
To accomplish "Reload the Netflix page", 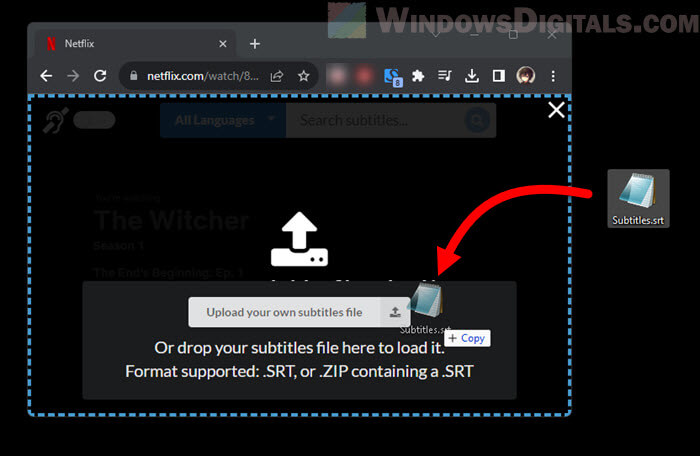I will 100,76.
